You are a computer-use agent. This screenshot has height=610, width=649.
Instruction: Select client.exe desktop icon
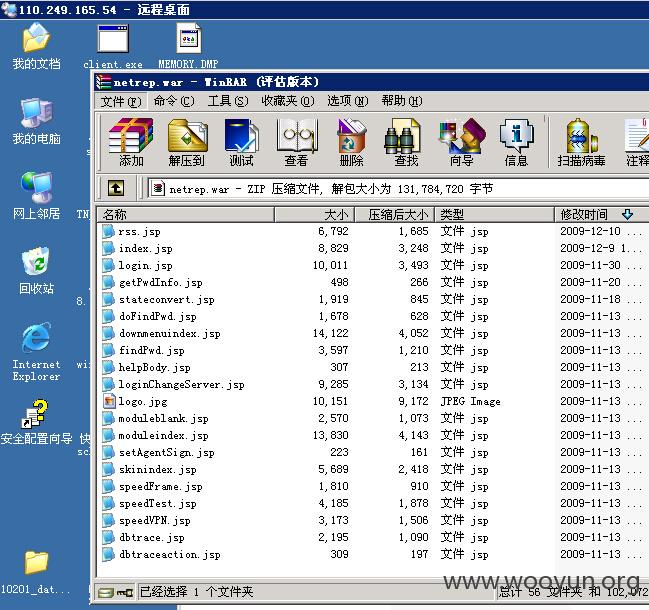[x=113, y=46]
